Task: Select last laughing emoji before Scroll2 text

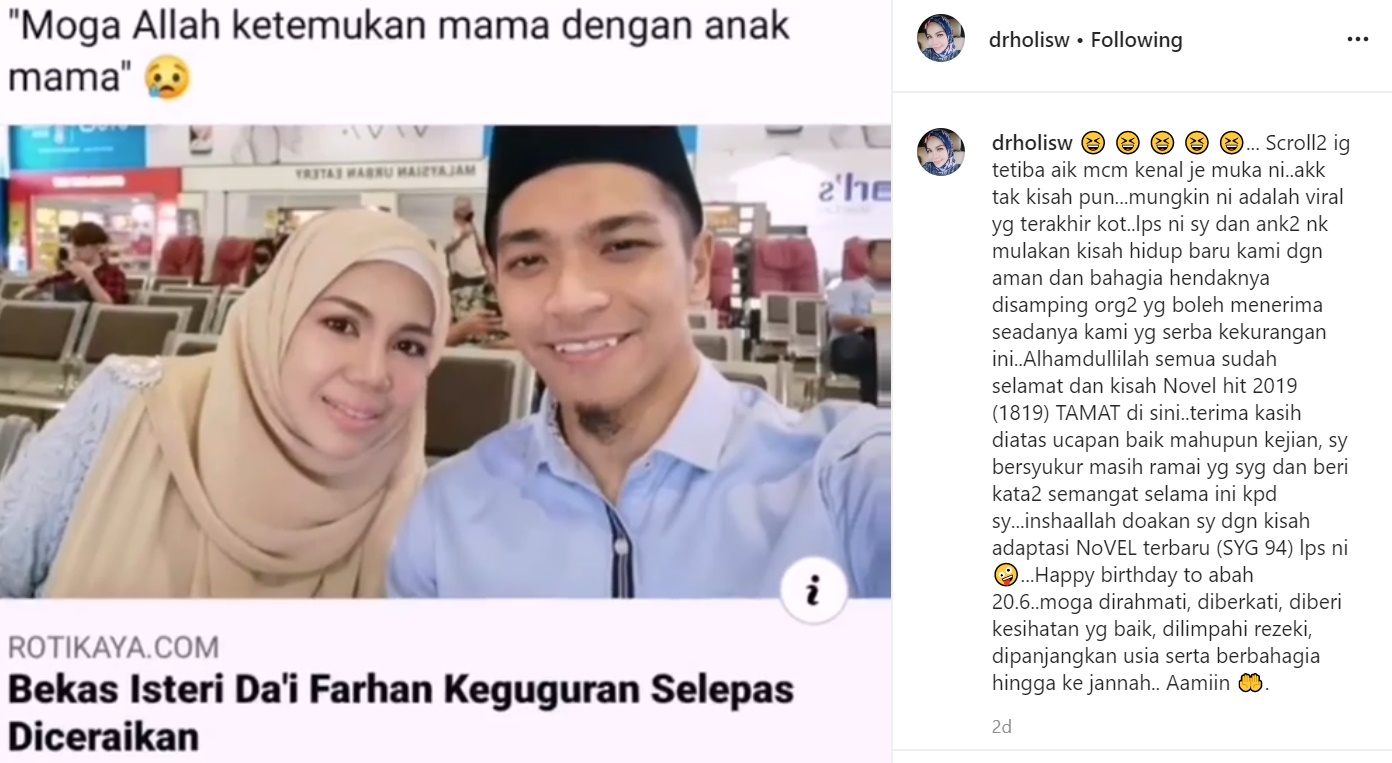Action: tap(1231, 143)
